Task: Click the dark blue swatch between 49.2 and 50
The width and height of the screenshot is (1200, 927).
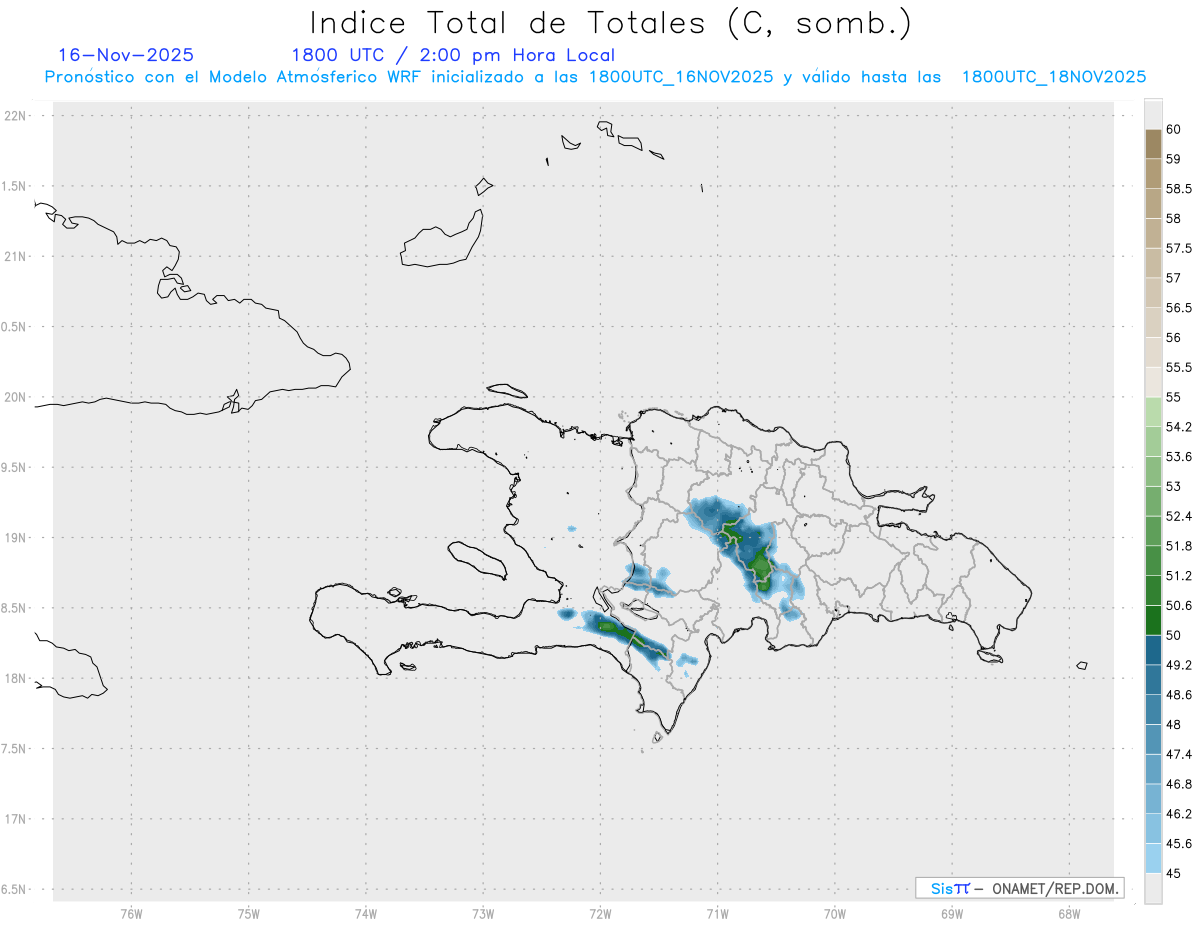Action: tap(1153, 650)
